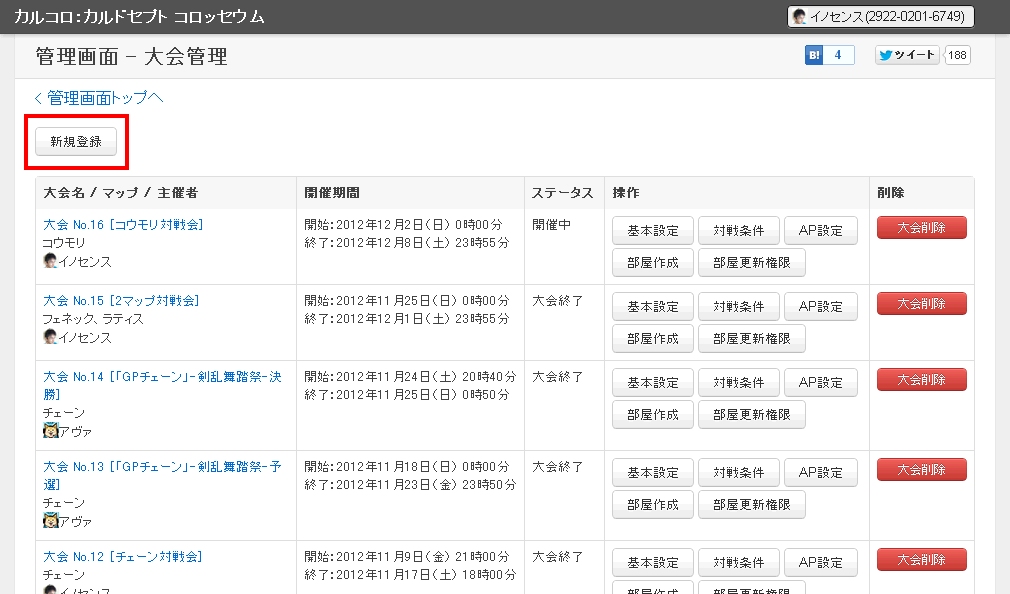The height and width of the screenshot is (594, 1010).
Task: Open 対戦条件 for tournament No.15
Action: click(737, 307)
